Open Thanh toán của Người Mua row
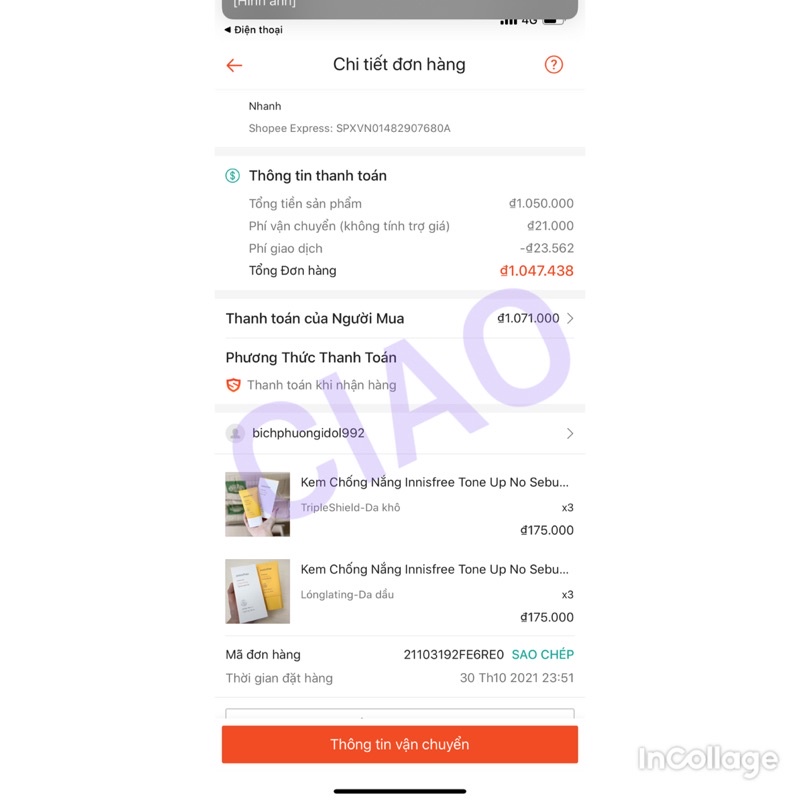The width and height of the screenshot is (800, 800). pyautogui.click(x=400, y=318)
